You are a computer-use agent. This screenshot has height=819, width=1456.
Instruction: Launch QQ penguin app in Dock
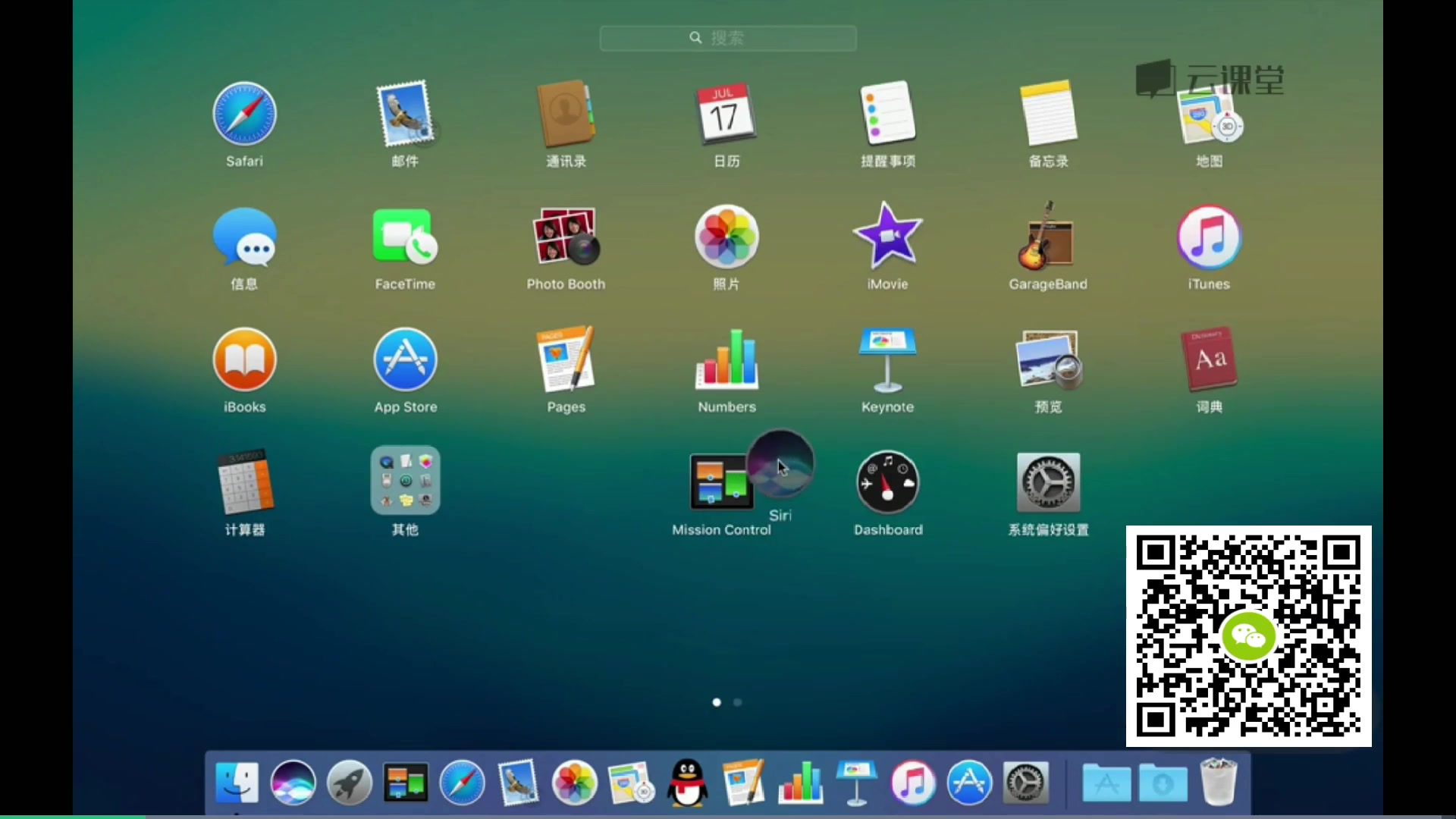tap(687, 783)
